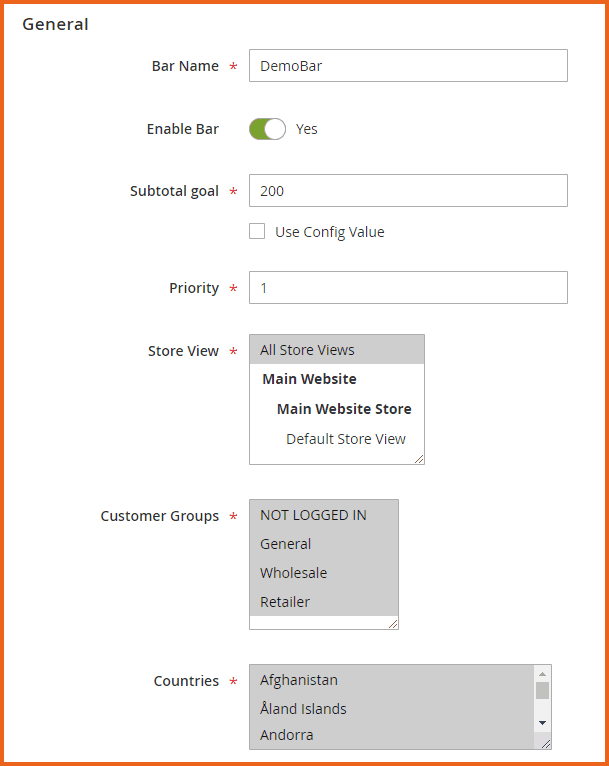The height and width of the screenshot is (766, 609).
Task: Focus the Subtotal goal field
Action: point(407,191)
